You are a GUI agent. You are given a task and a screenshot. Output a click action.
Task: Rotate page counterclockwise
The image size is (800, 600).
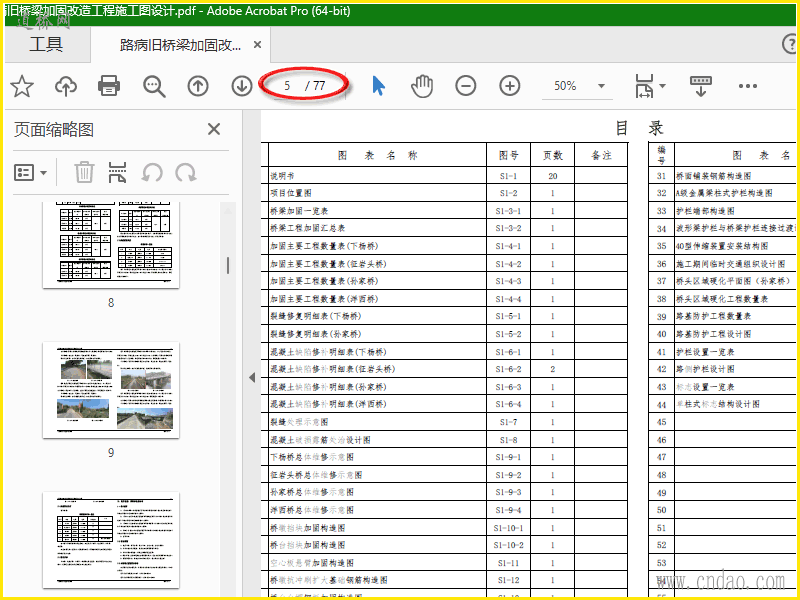[152, 172]
